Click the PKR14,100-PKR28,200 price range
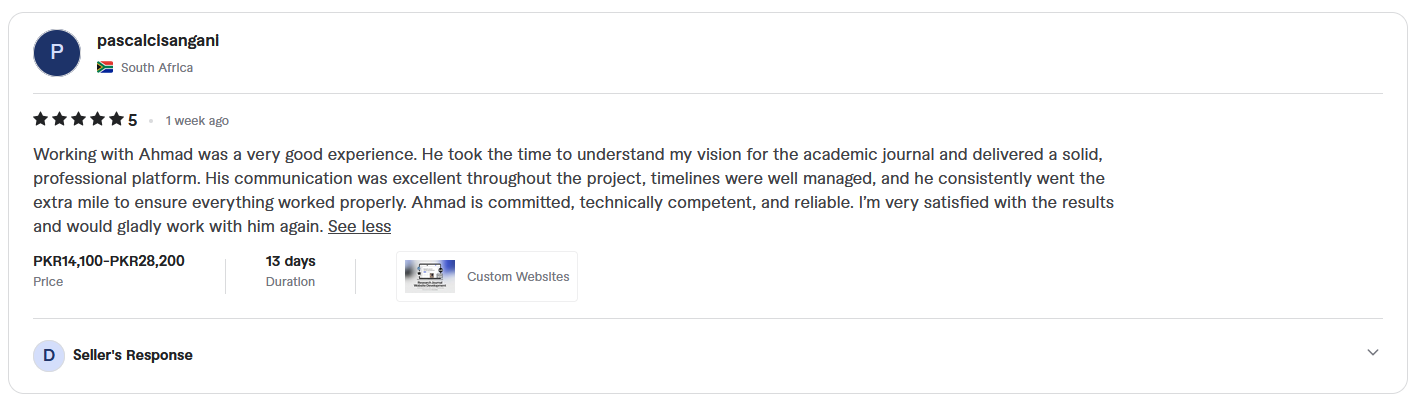1422x406 pixels. click(109, 262)
